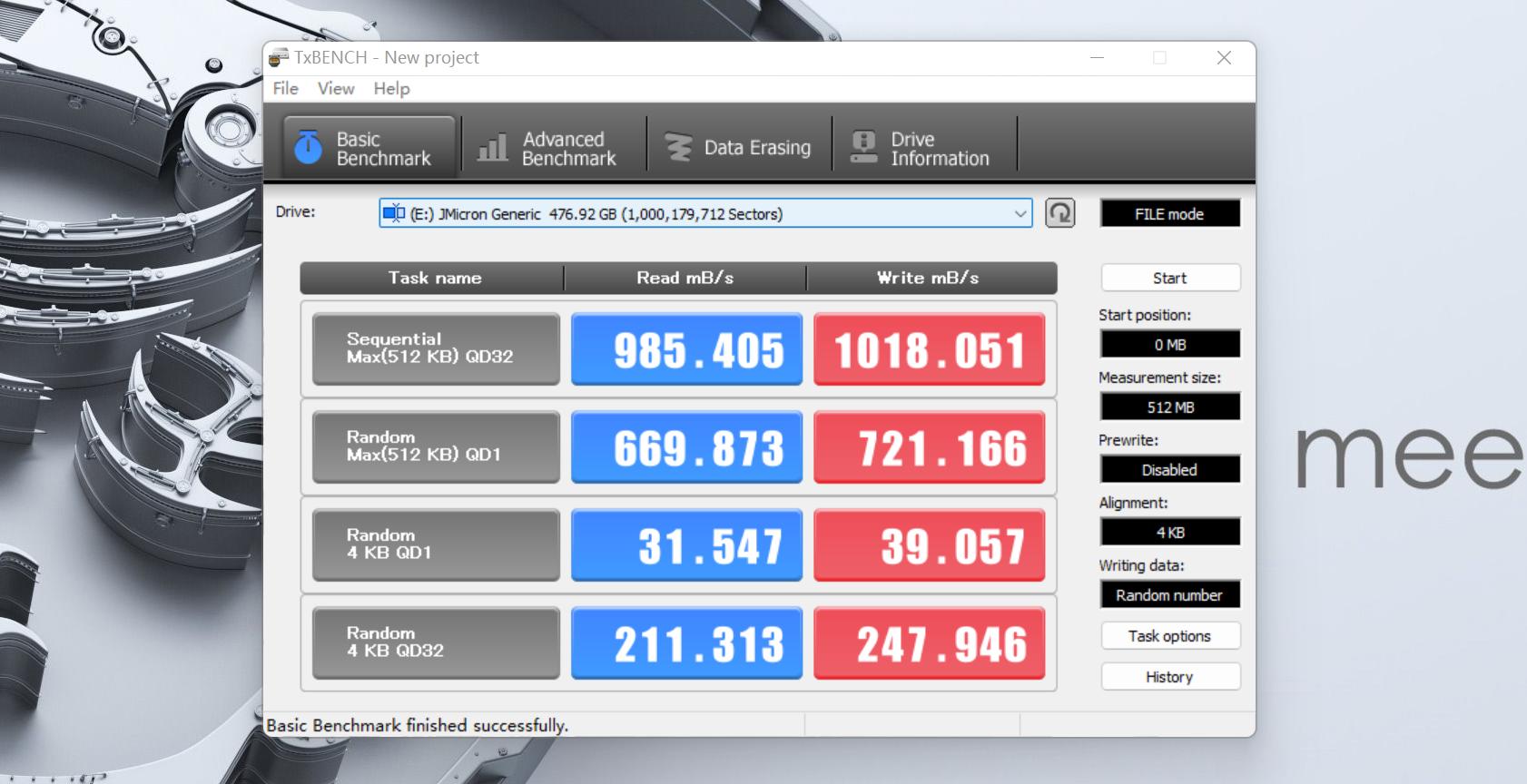1527x784 pixels.
Task: Select the (E:) JMicron Generic drive field
Action: [x=705, y=213]
